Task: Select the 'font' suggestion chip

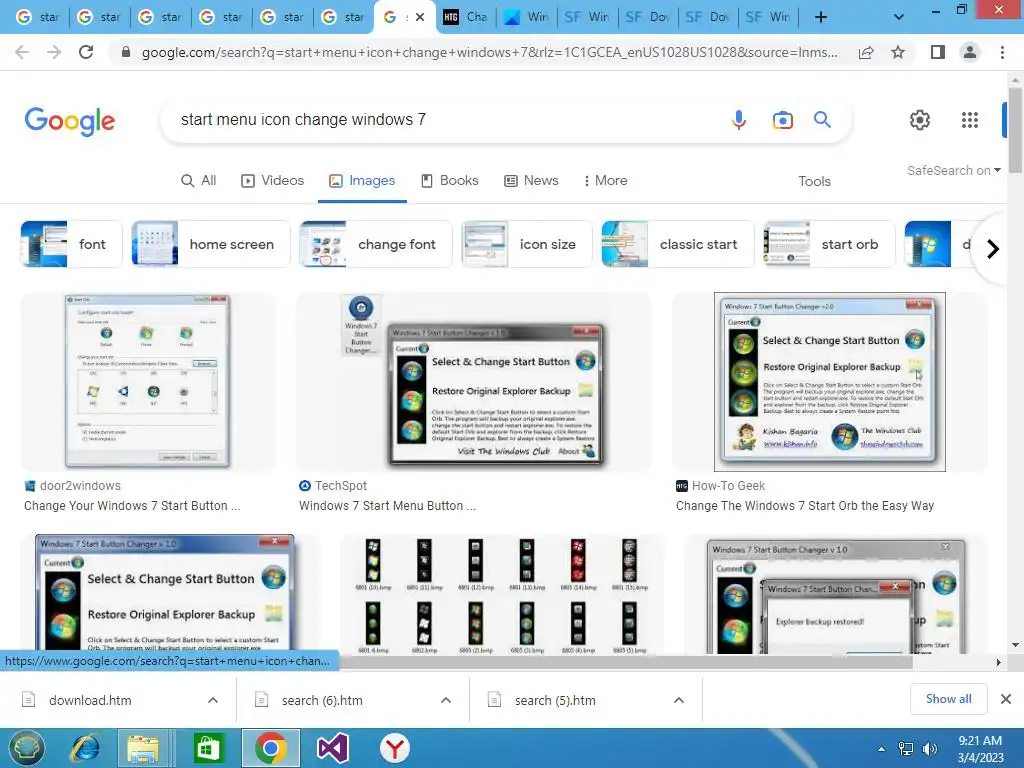Action: tap(71, 244)
